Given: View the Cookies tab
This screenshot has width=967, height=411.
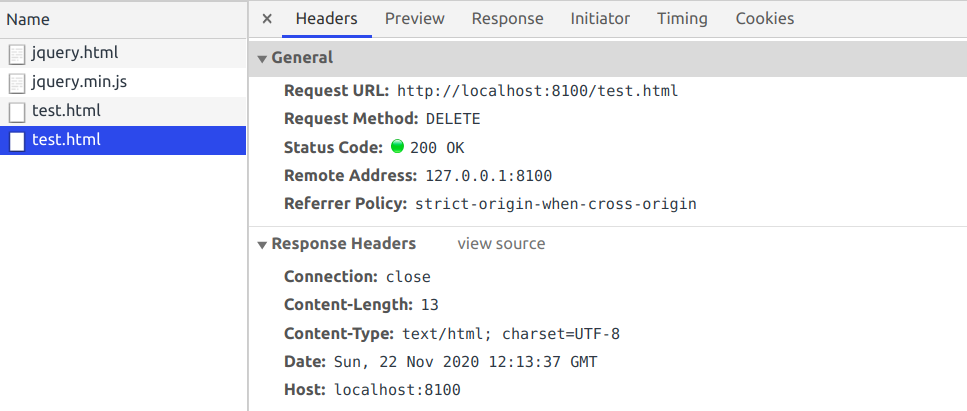Looking at the screenshot, I should point(764,19).
